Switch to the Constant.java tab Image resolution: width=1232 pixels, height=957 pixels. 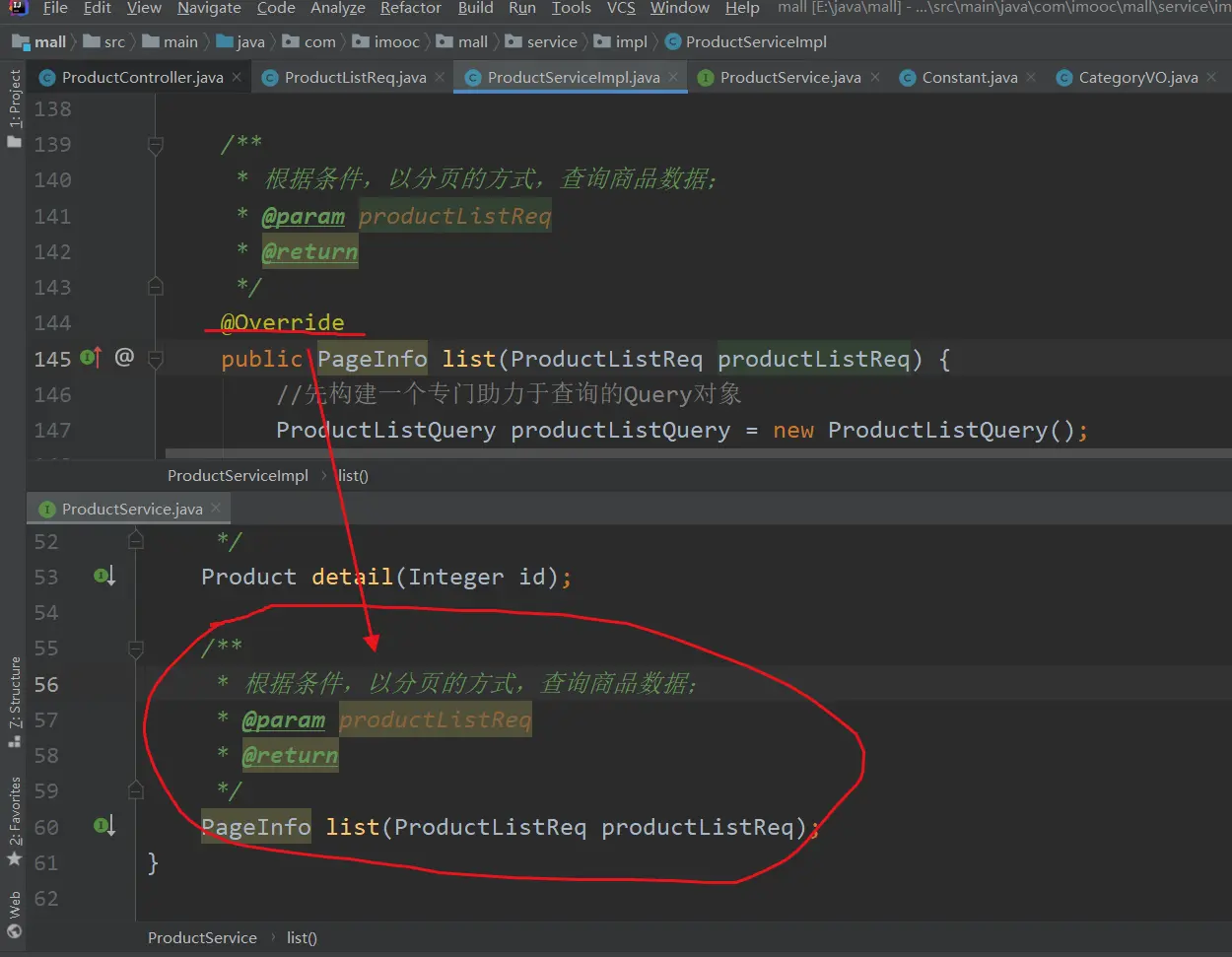[x=969, y=77]
